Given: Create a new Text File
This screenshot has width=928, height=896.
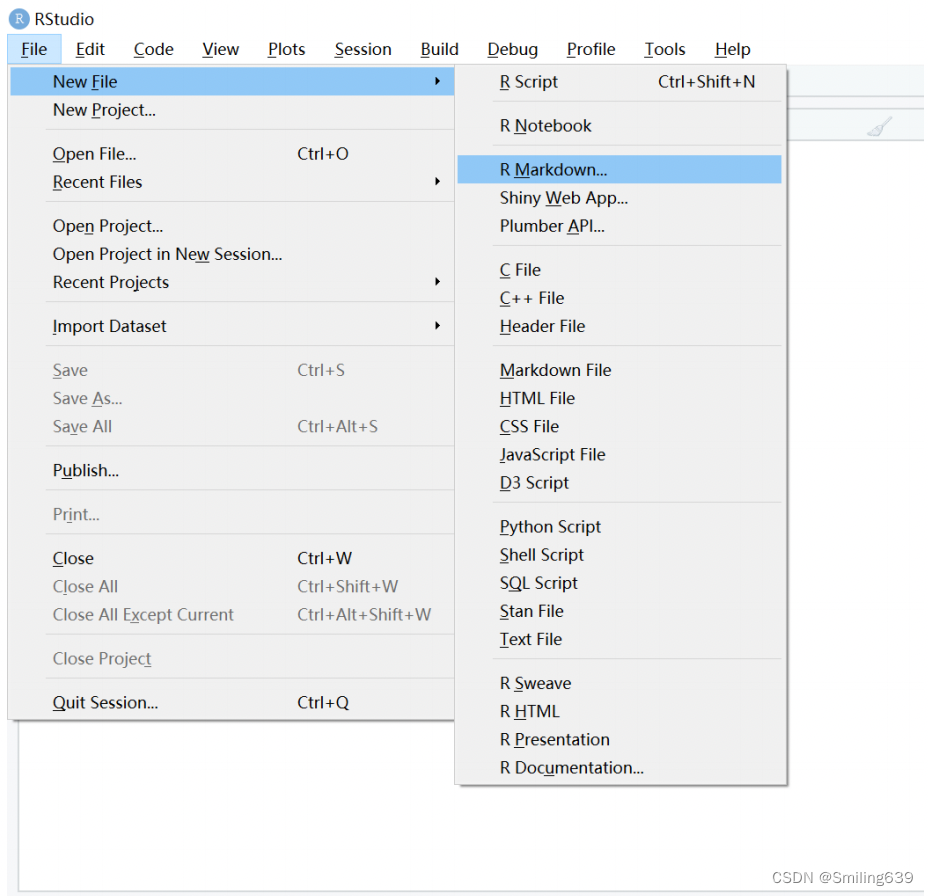Looking at the screenshot, I should 620,639.
